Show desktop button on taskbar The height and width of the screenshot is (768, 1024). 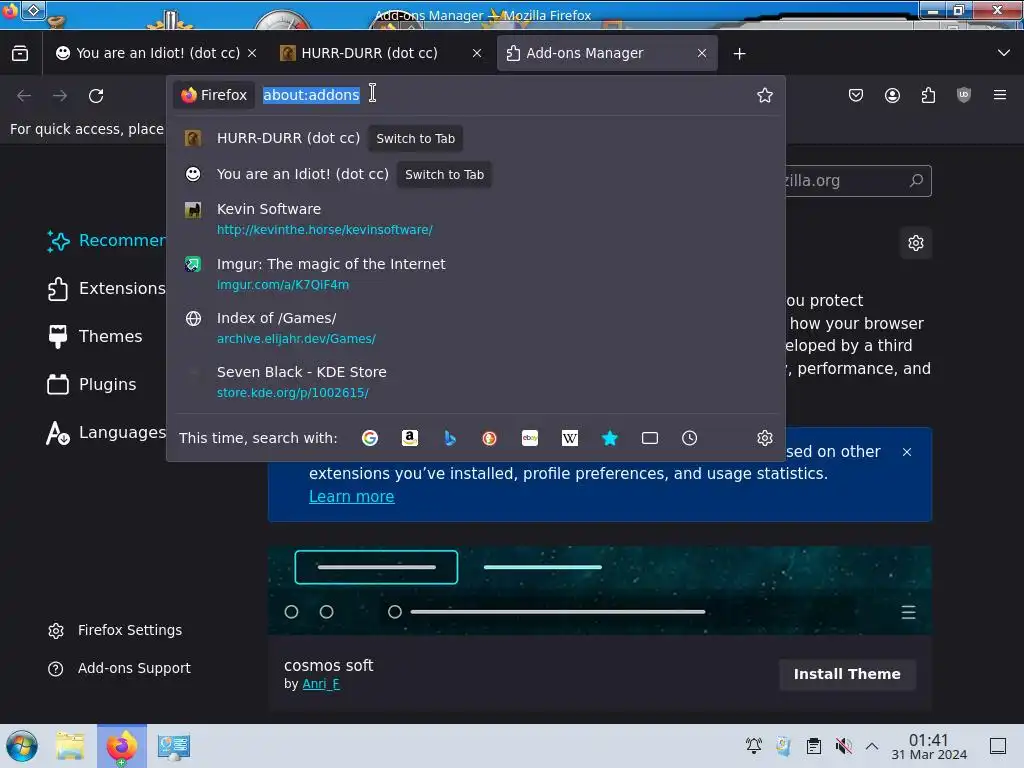(x=998, y=746)
